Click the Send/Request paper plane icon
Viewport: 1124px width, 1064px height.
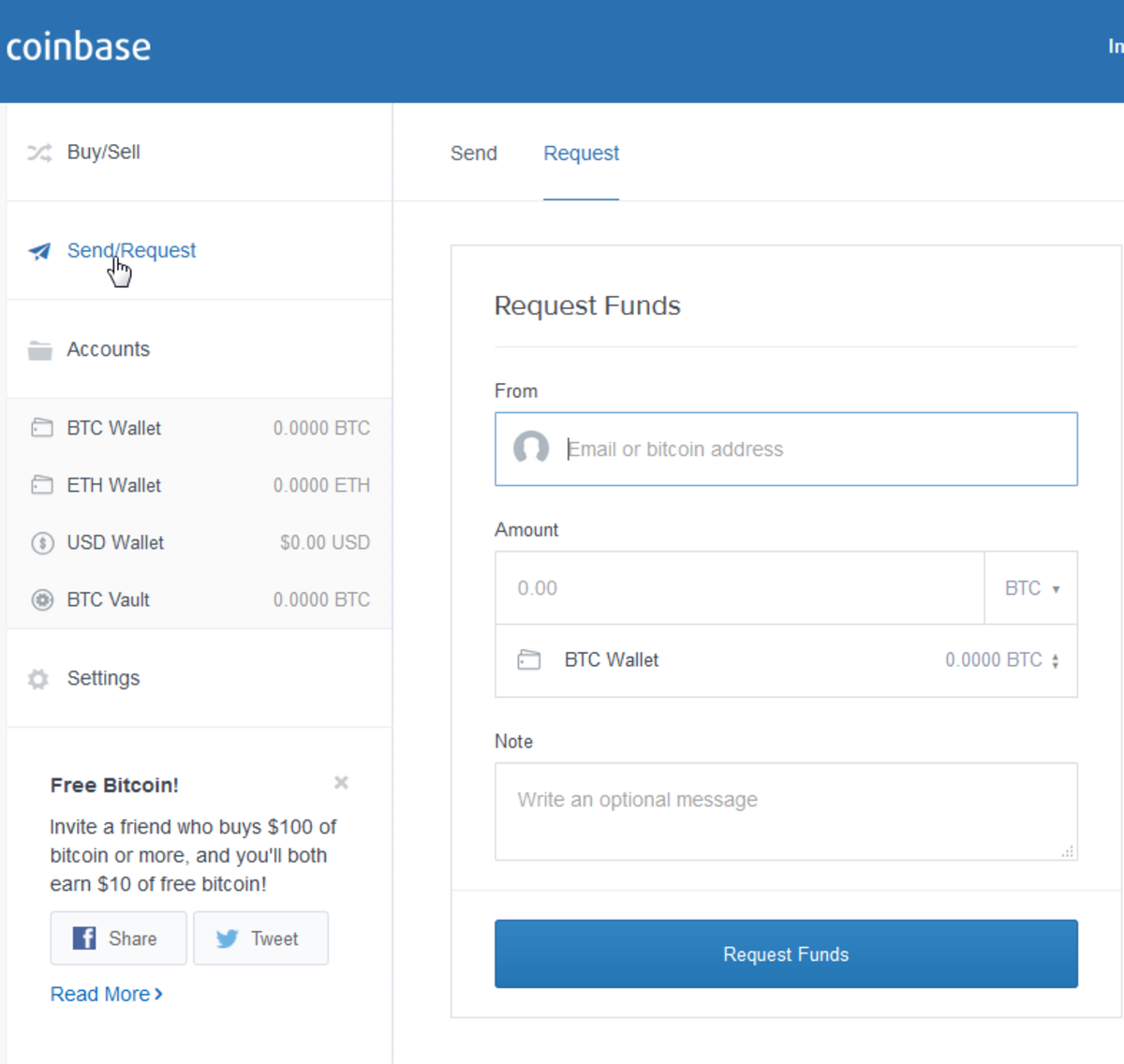pyautogui.click(x=39, y=251)
